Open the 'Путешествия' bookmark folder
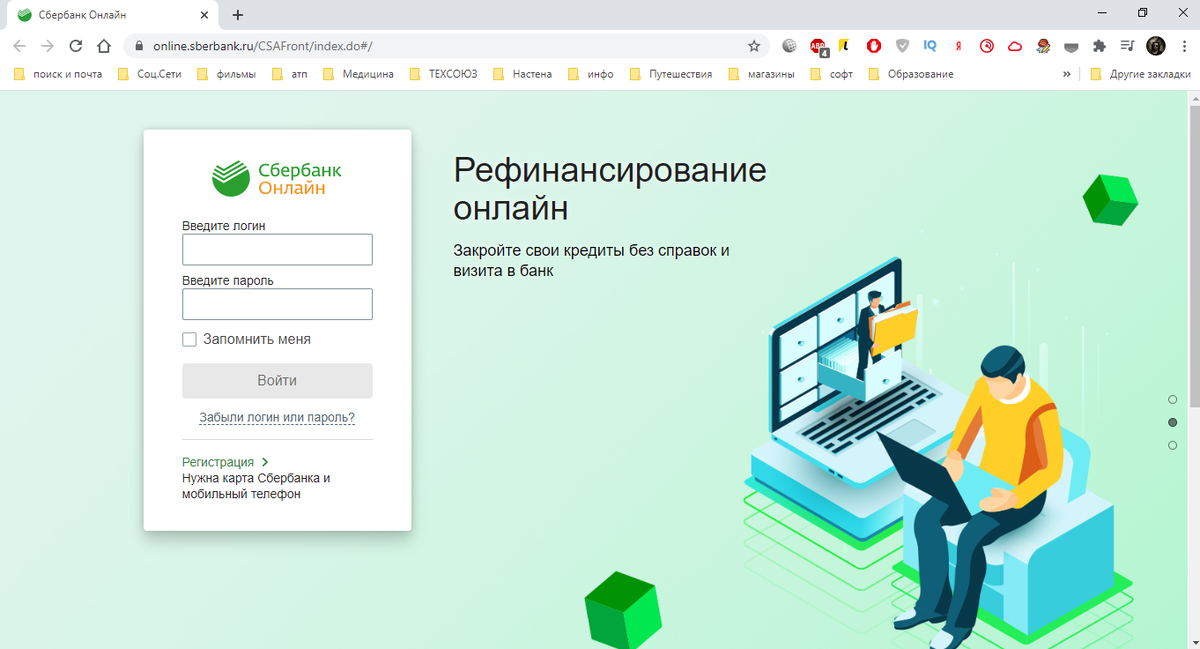Screen dimensions: 1200x649 coord(670,74)
